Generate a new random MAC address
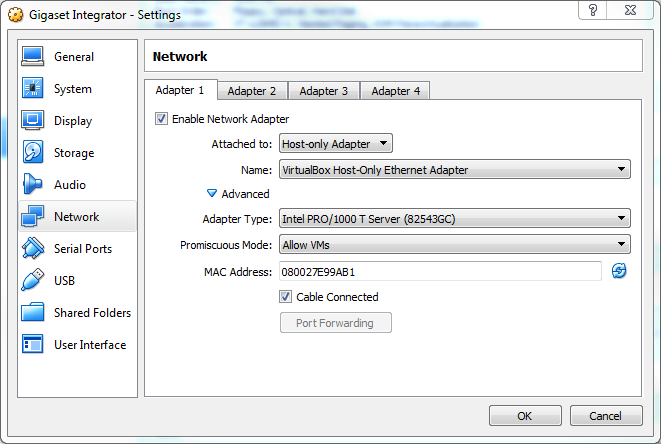661x444 pixels. 619,271
